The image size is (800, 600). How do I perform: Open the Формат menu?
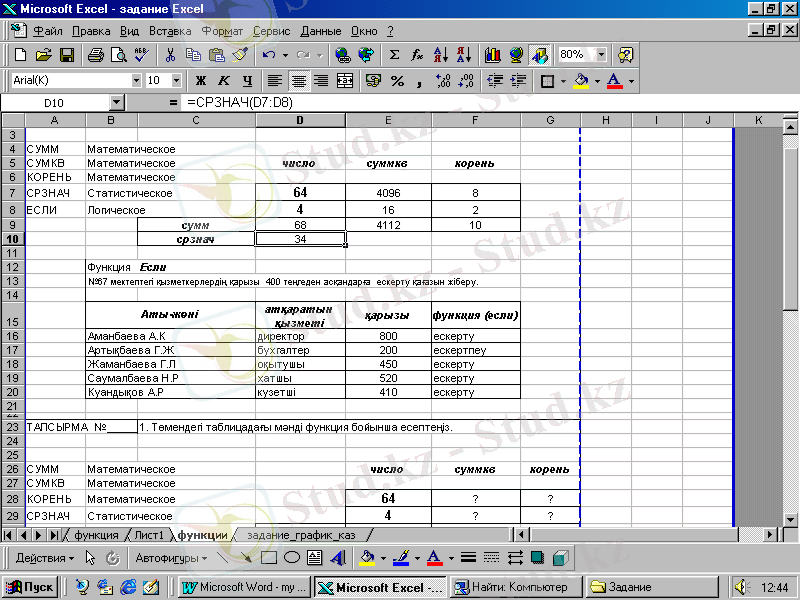click(x=221, y=31)
